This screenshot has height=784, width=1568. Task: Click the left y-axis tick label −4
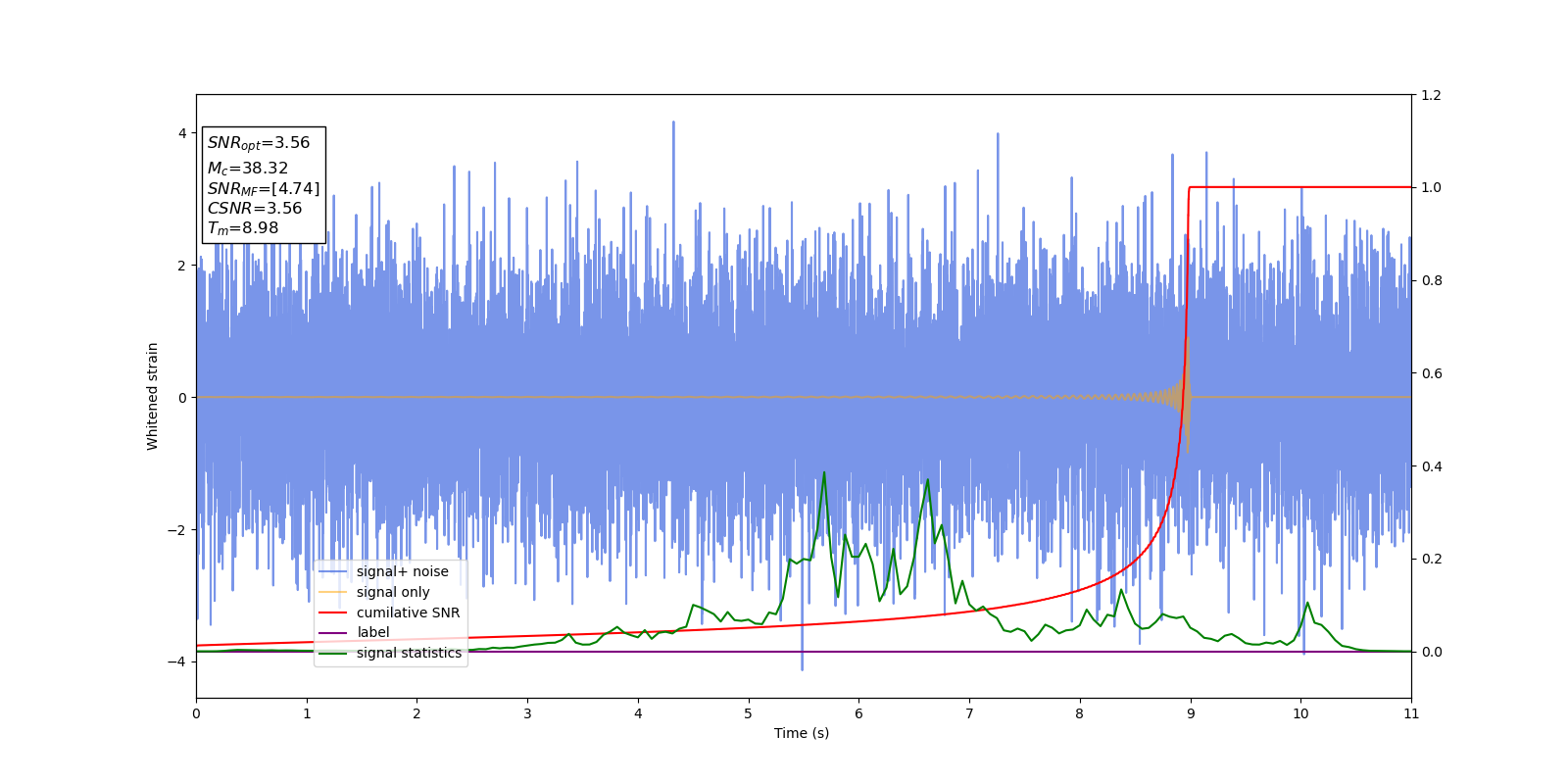(178, 661)
